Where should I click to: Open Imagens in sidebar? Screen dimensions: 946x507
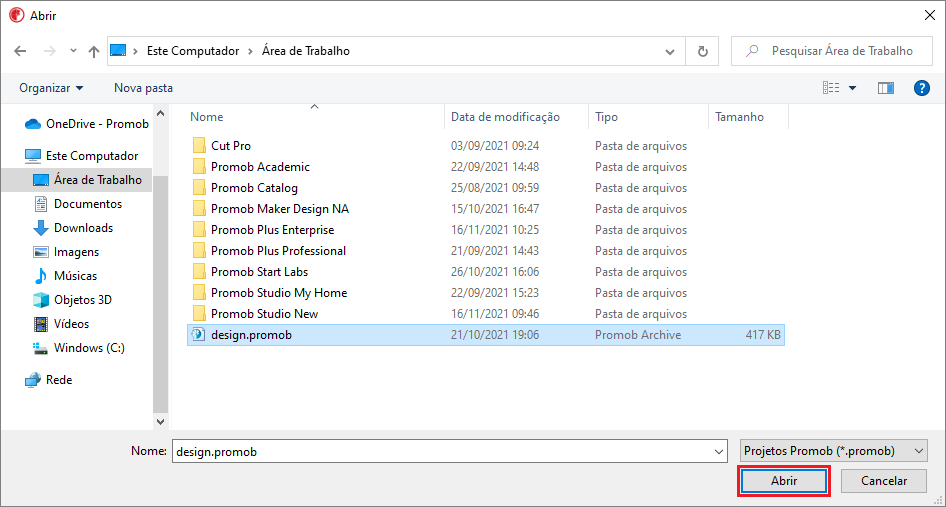point(66,252)
